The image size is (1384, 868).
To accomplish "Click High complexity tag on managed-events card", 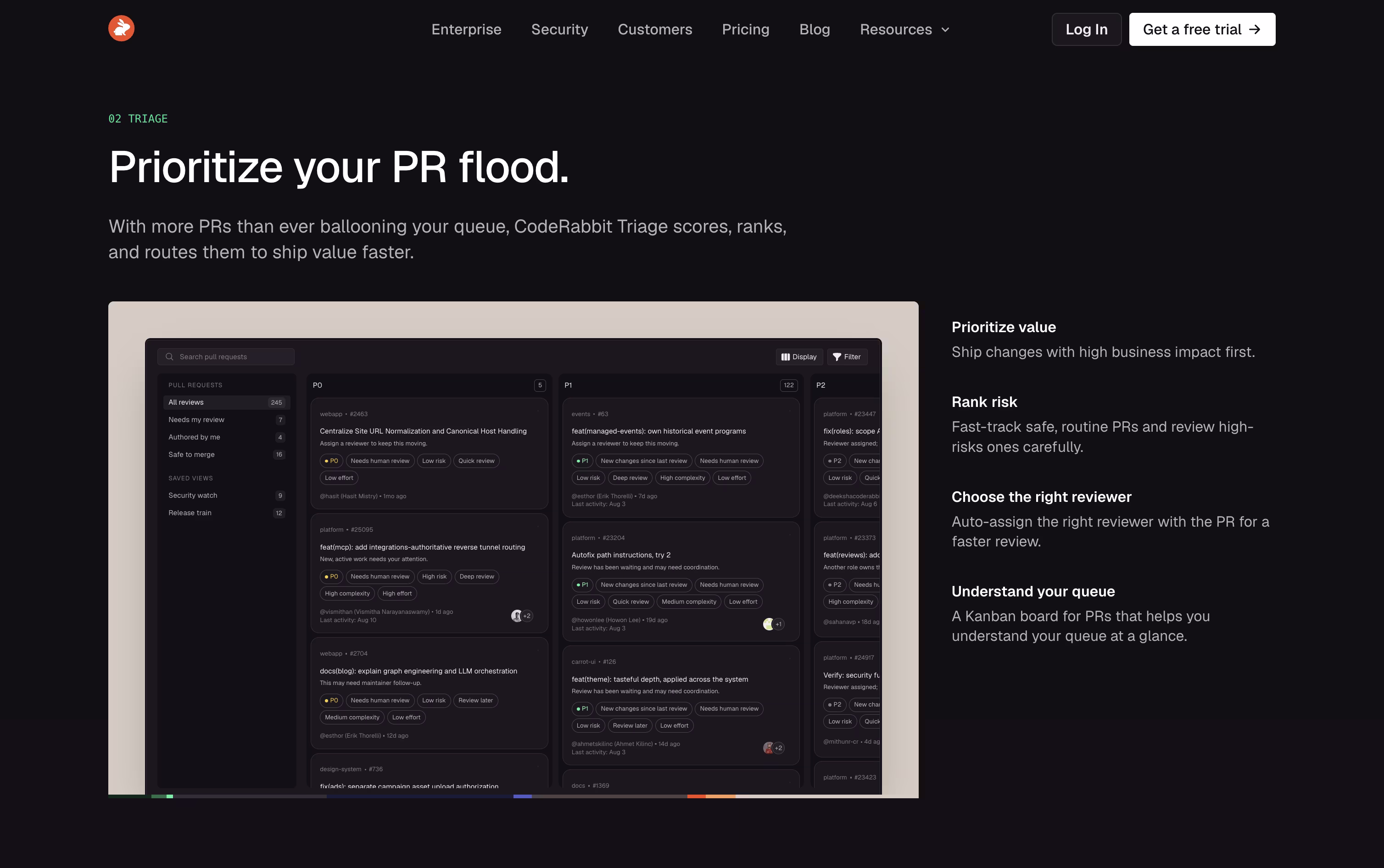I will click(682, 478).
